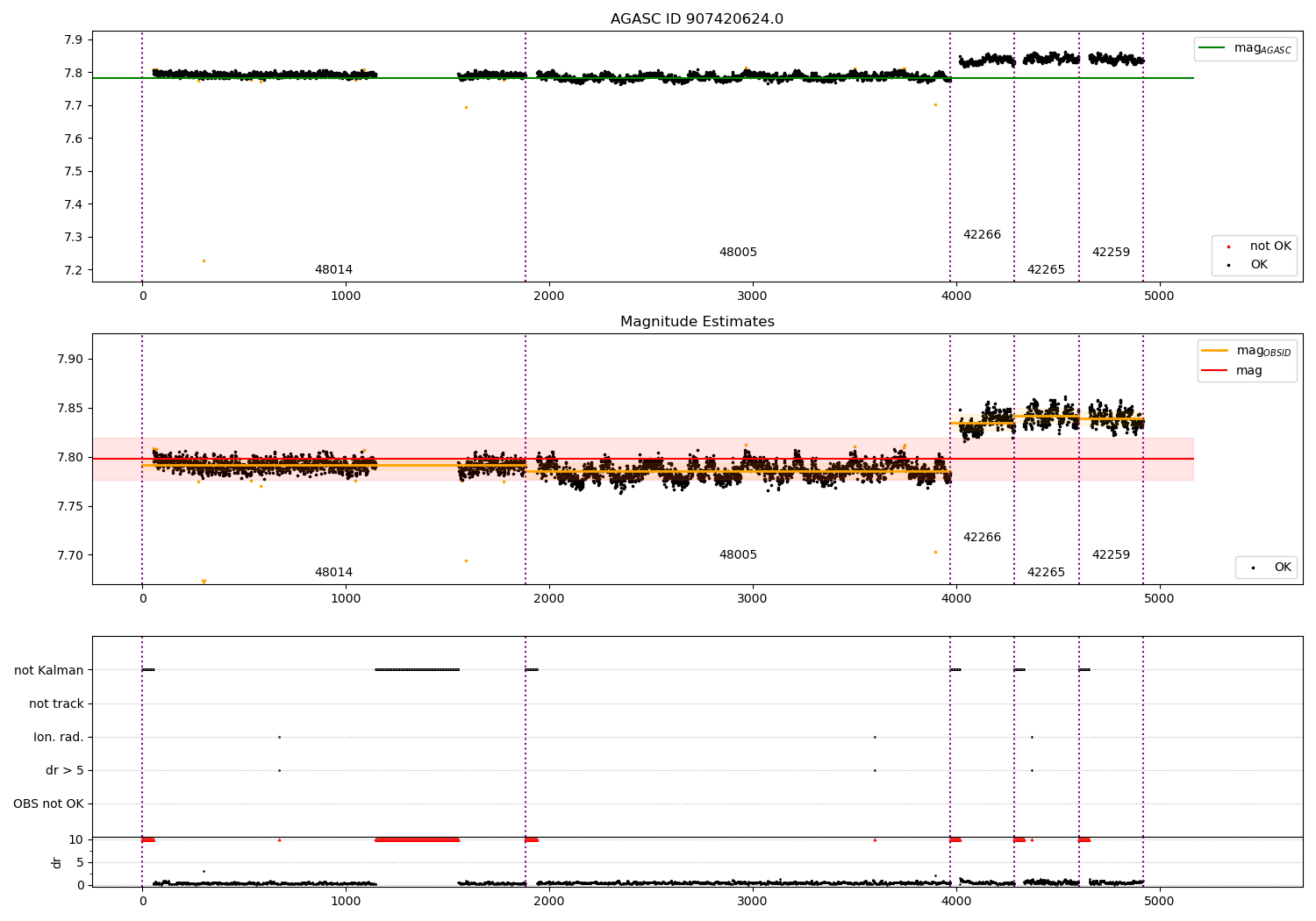
Task: Click obsid label 48014 in Magnitude Estimates plot
Action: (x=333, y=573)
